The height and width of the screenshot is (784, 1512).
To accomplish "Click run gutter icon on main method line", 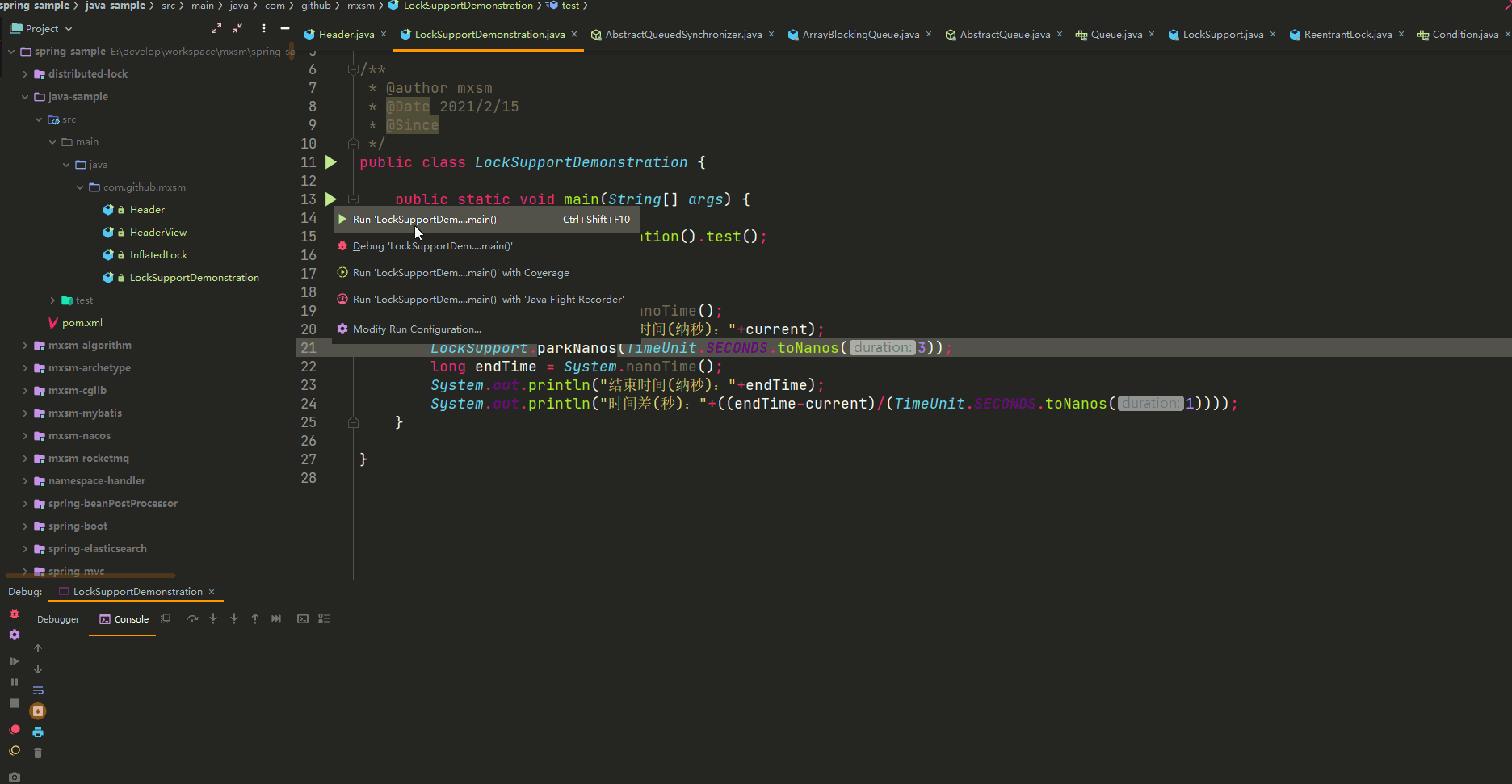I will 331,199.
